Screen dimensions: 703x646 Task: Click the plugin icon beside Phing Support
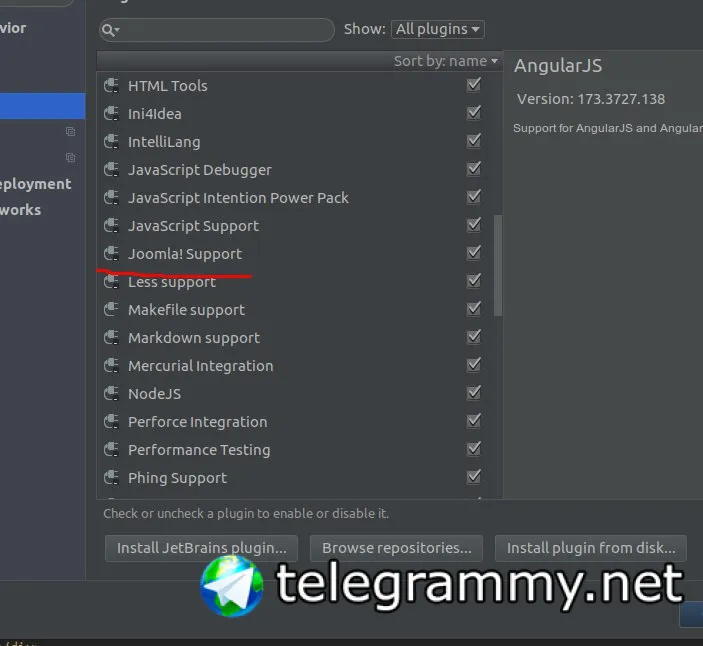[111, 478]
